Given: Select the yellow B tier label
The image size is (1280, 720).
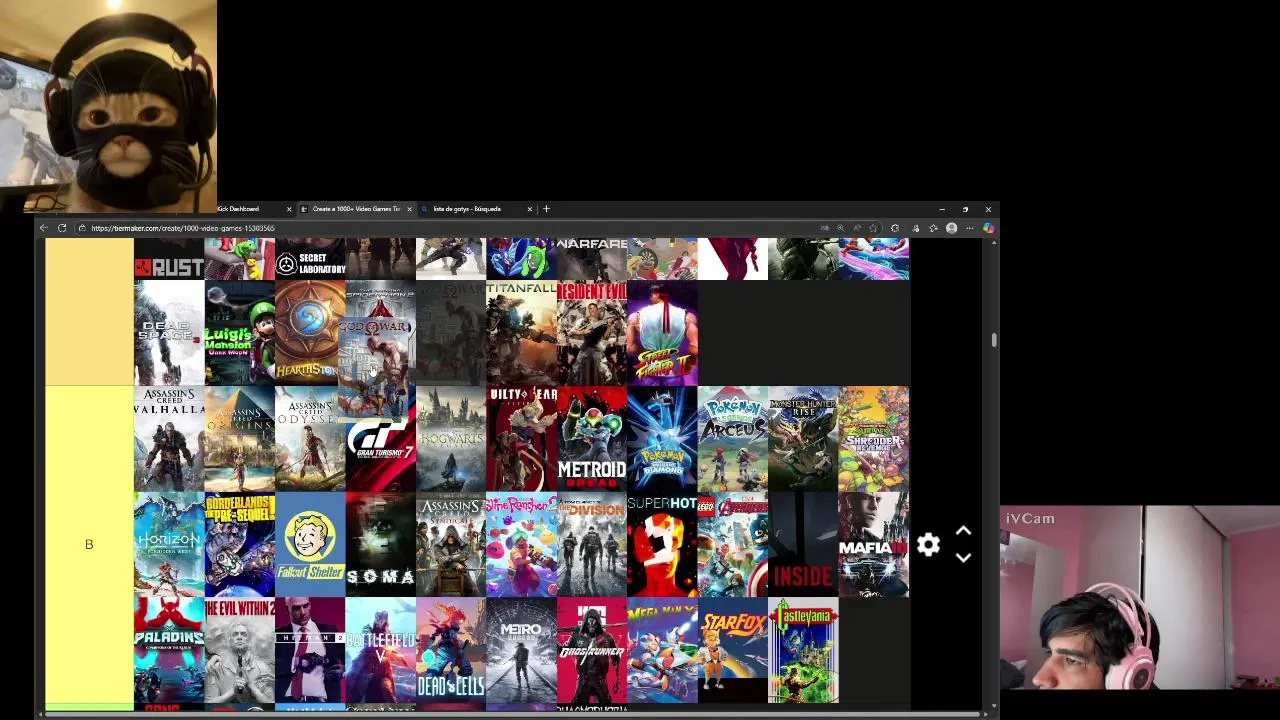Looking at the screenshot, I should [89, 545].
